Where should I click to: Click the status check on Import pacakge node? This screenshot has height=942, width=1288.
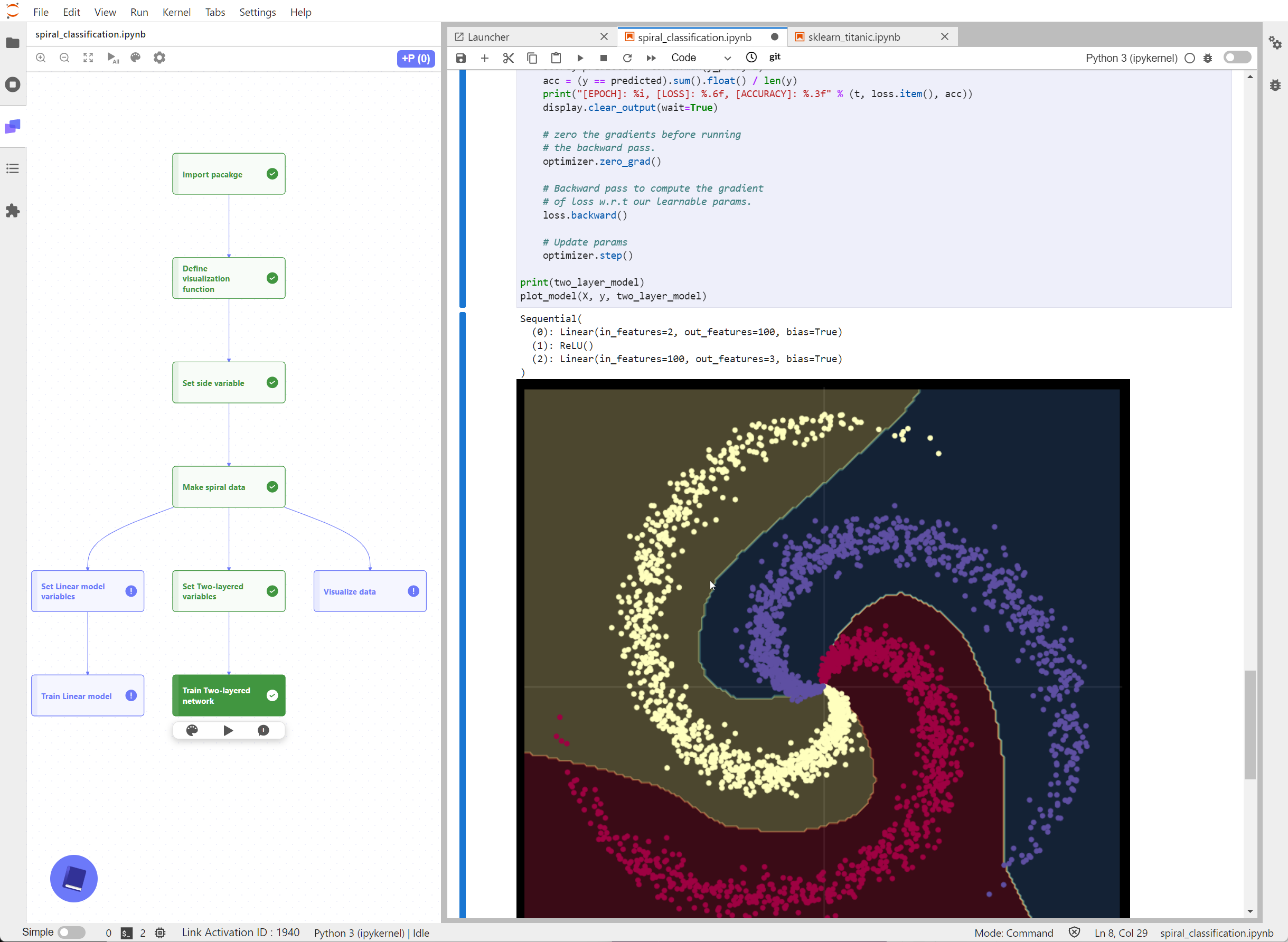272,174
